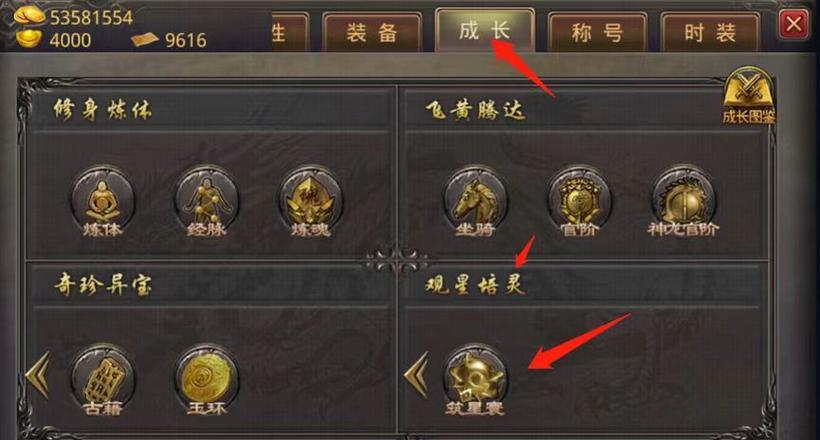Switch to the 时装 fashion tab
The image size is (820, 440).
click(x=710, y=33)
